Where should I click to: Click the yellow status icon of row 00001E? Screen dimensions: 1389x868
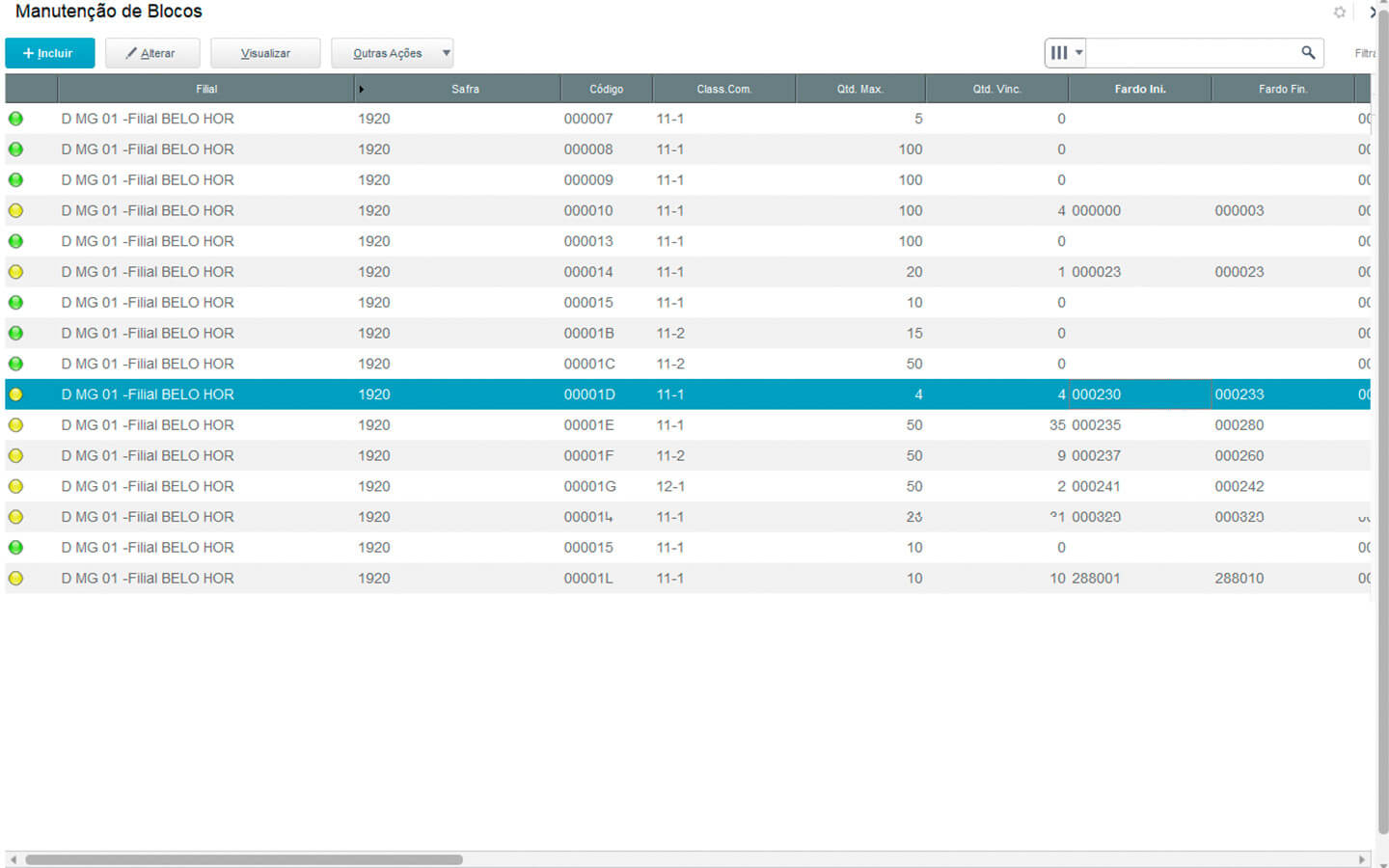[16, 425]
